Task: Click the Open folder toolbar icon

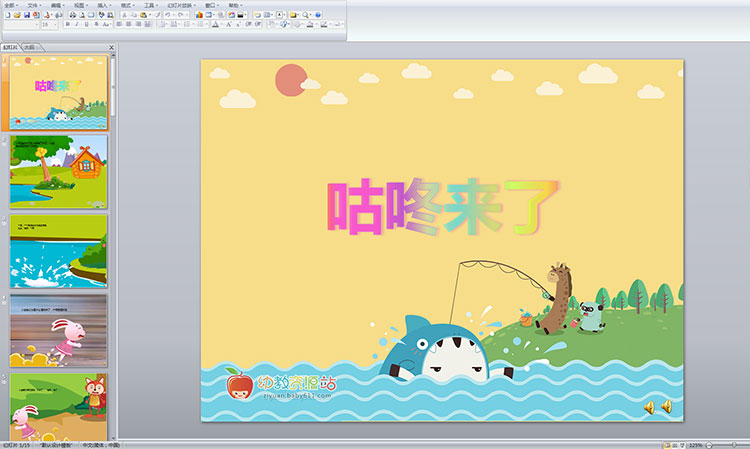Action: pyautogui.click(x=17, y=15)
